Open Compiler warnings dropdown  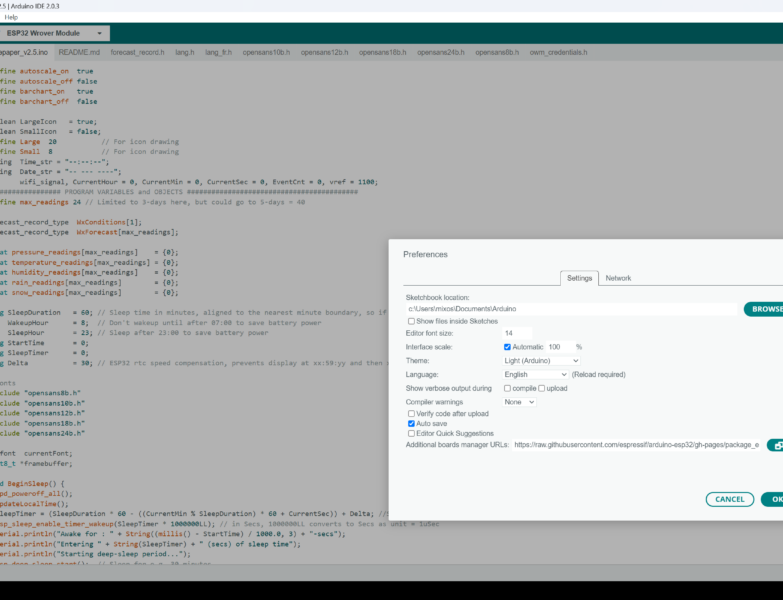[519, 402]
